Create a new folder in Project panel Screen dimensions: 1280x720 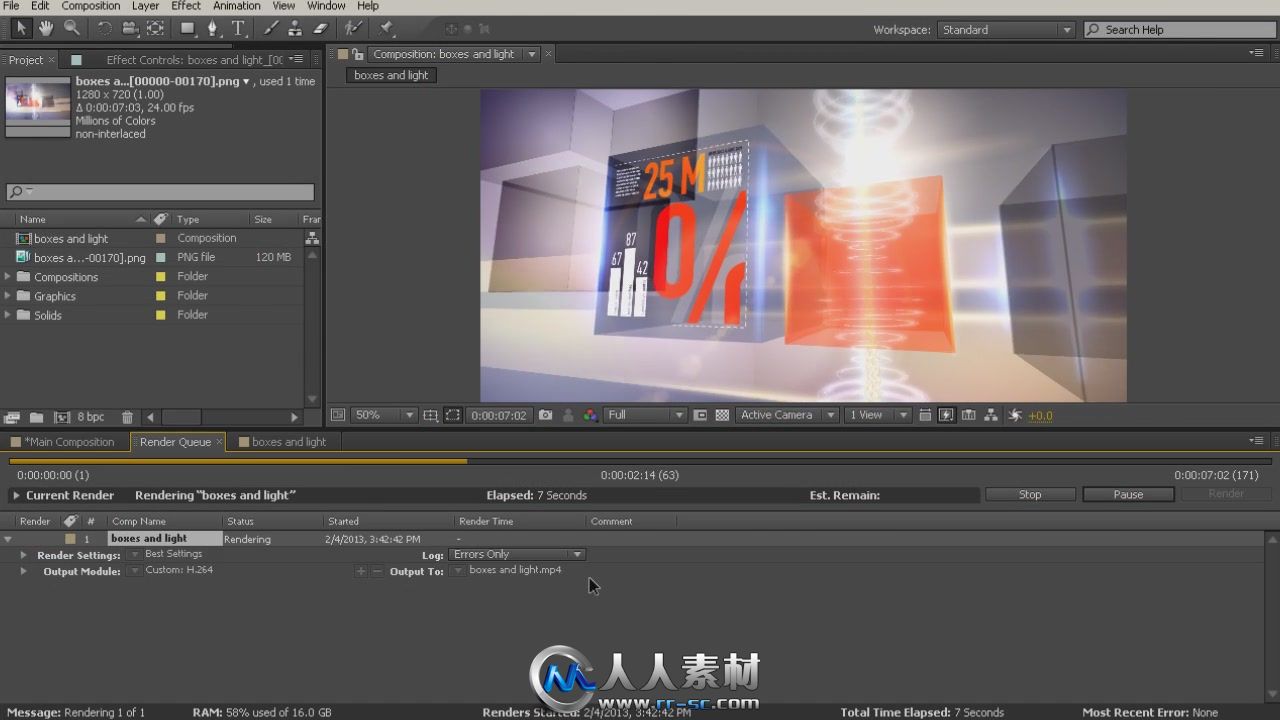pos(36,417)
